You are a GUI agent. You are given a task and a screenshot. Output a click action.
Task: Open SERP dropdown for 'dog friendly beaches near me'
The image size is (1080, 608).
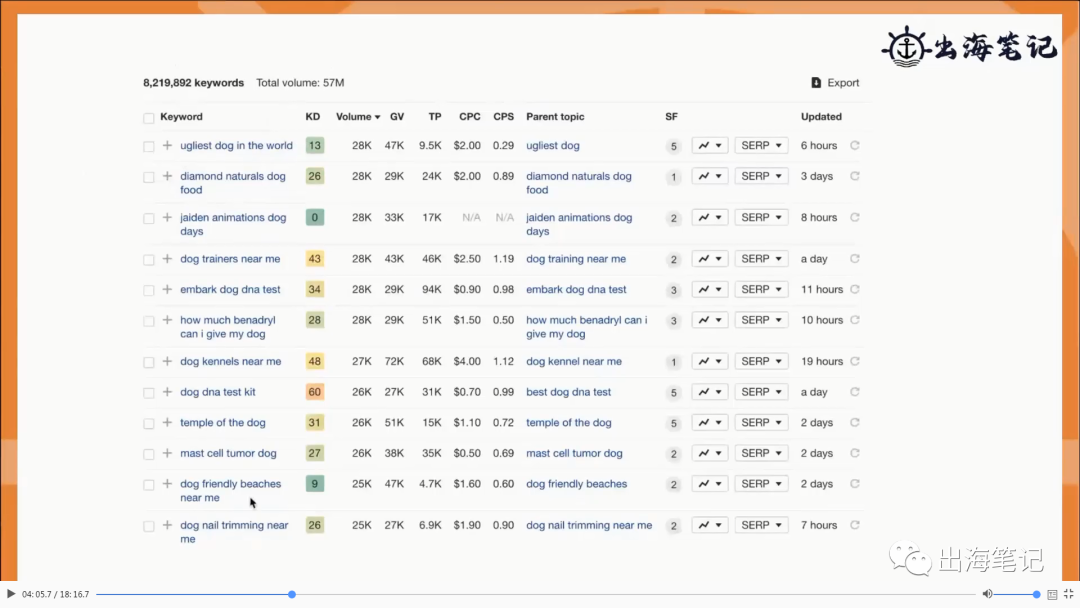[761, 484]
